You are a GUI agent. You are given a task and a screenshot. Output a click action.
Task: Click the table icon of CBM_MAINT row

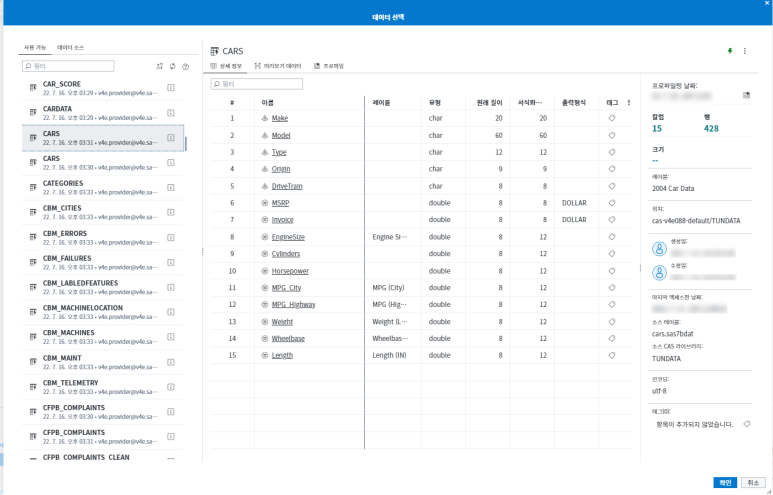pyautogui.click(x=33, y=361)
